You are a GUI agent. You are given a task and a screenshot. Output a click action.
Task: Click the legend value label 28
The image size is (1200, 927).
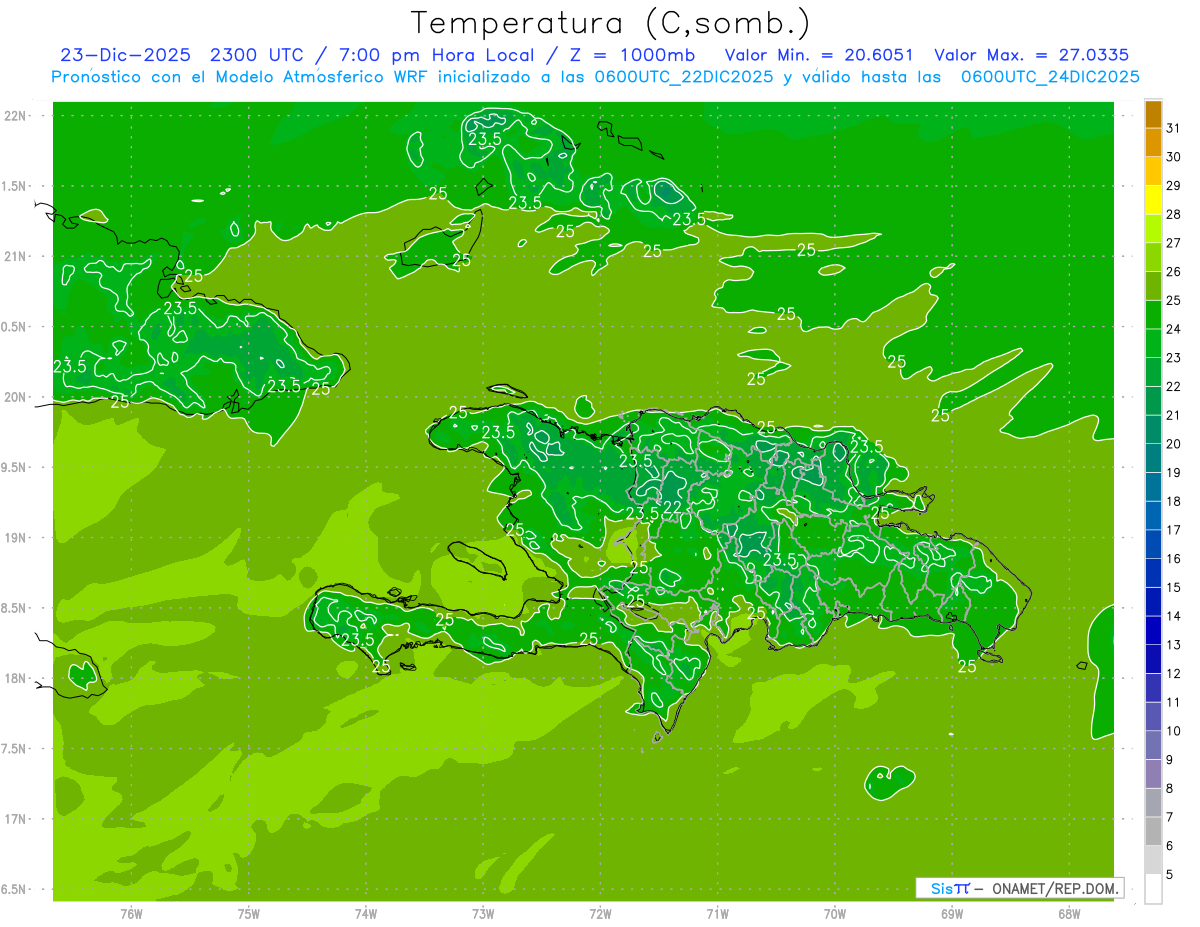click(x=1174, y=214)
